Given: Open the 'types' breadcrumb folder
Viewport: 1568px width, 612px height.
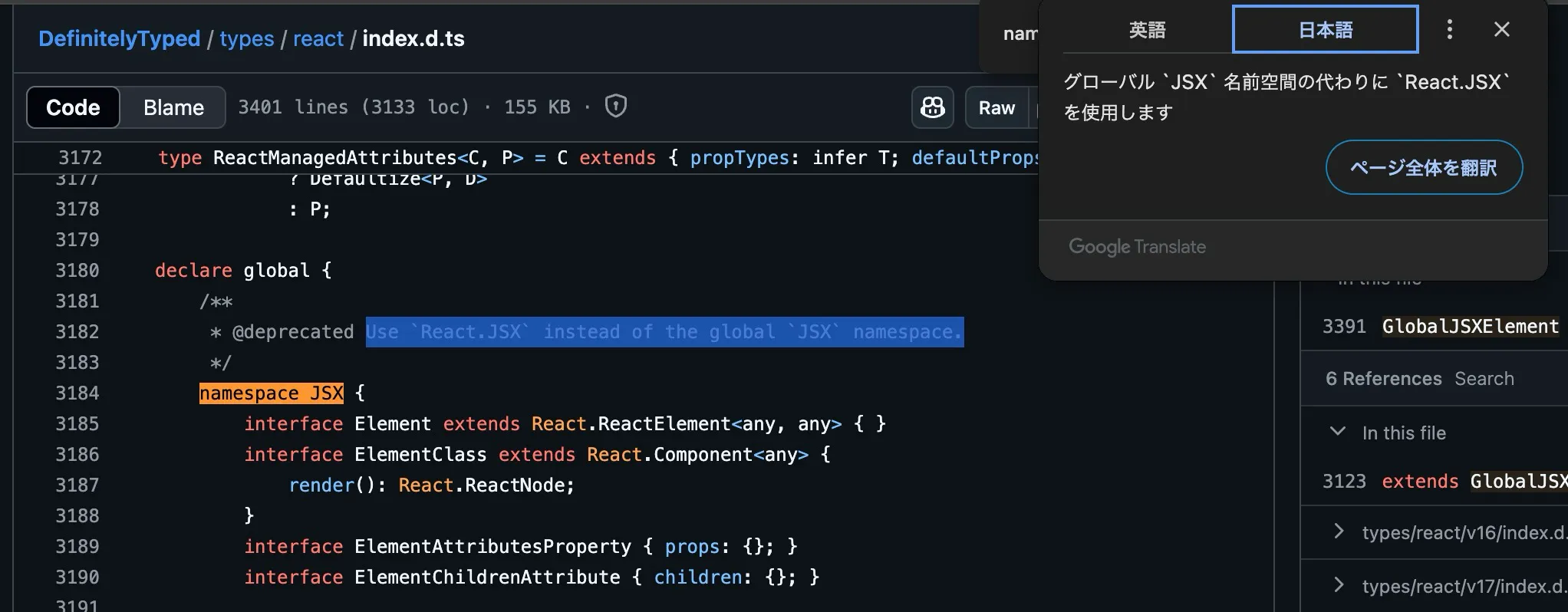Looking at the screenshot, I should coord(246,38).
